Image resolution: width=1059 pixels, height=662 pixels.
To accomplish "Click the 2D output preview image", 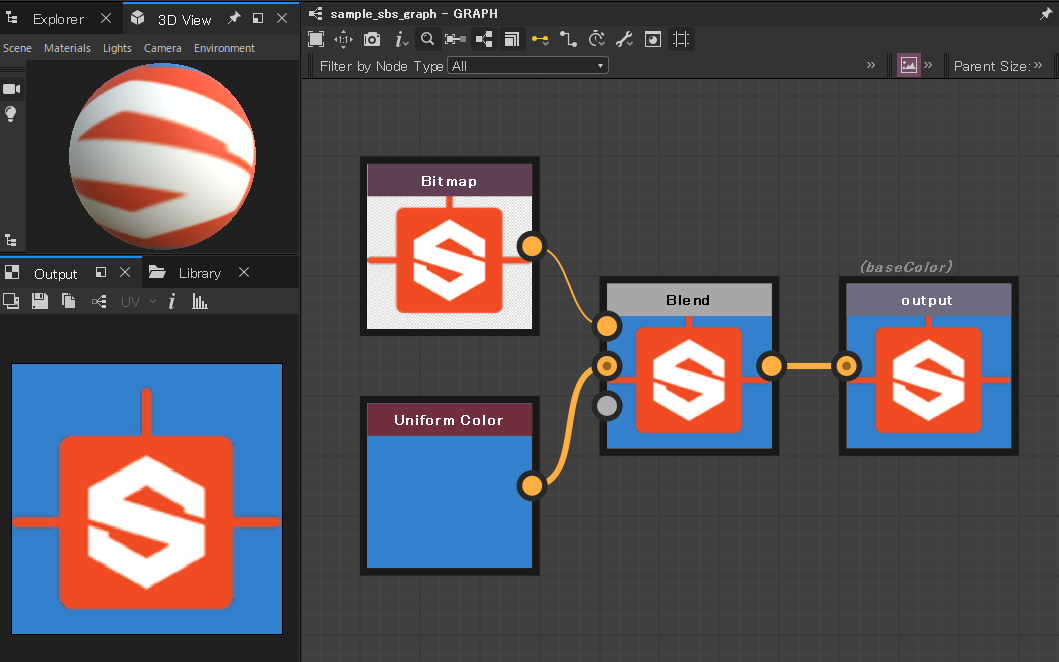I will (147, 499).
